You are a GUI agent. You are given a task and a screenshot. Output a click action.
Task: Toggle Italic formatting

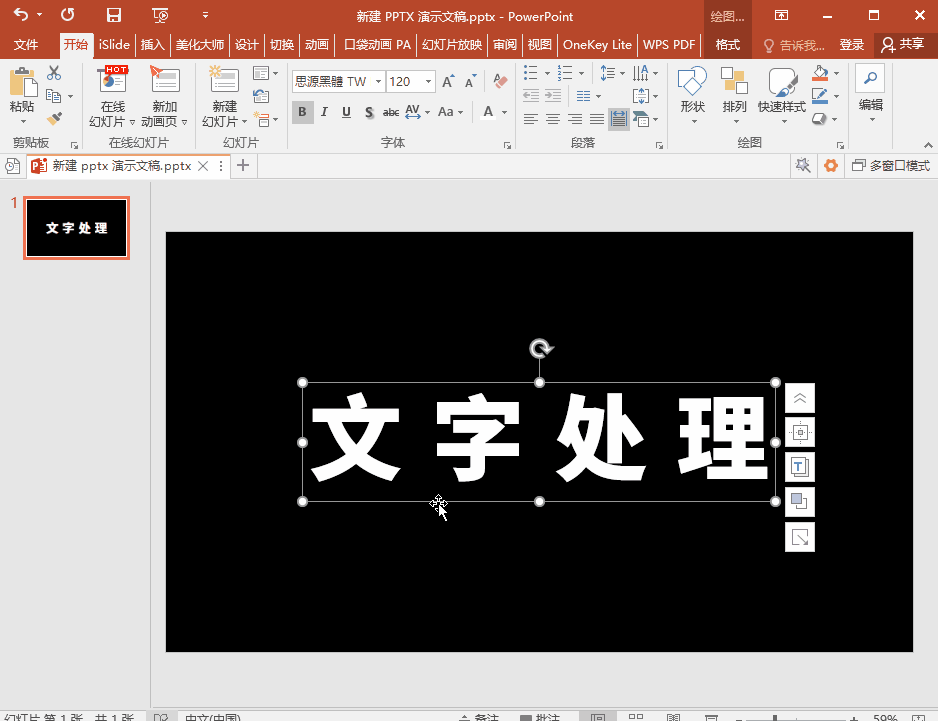point(324,112)
